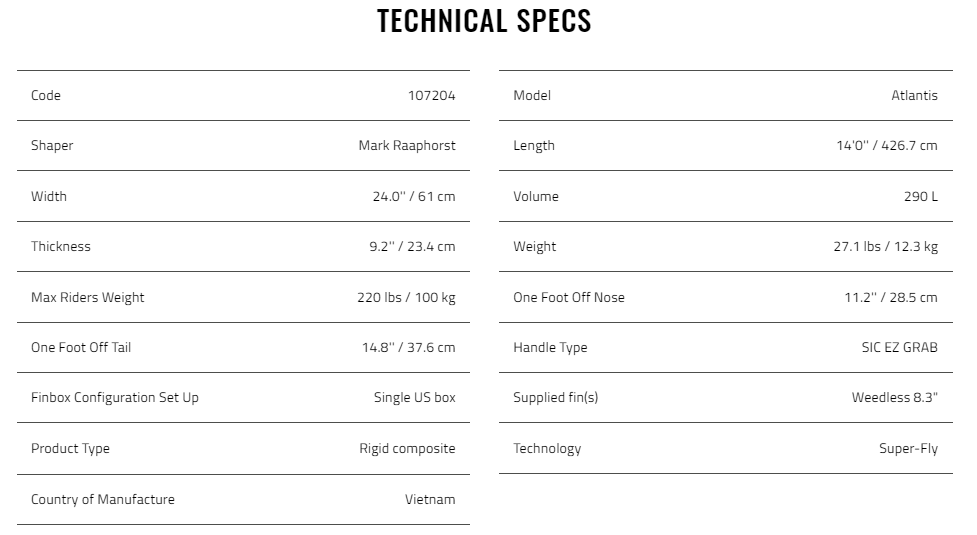Select the Length value 14'0'' / 426.7 cm
This screenshot has height=535, width=977.
(x=887, y=146)
